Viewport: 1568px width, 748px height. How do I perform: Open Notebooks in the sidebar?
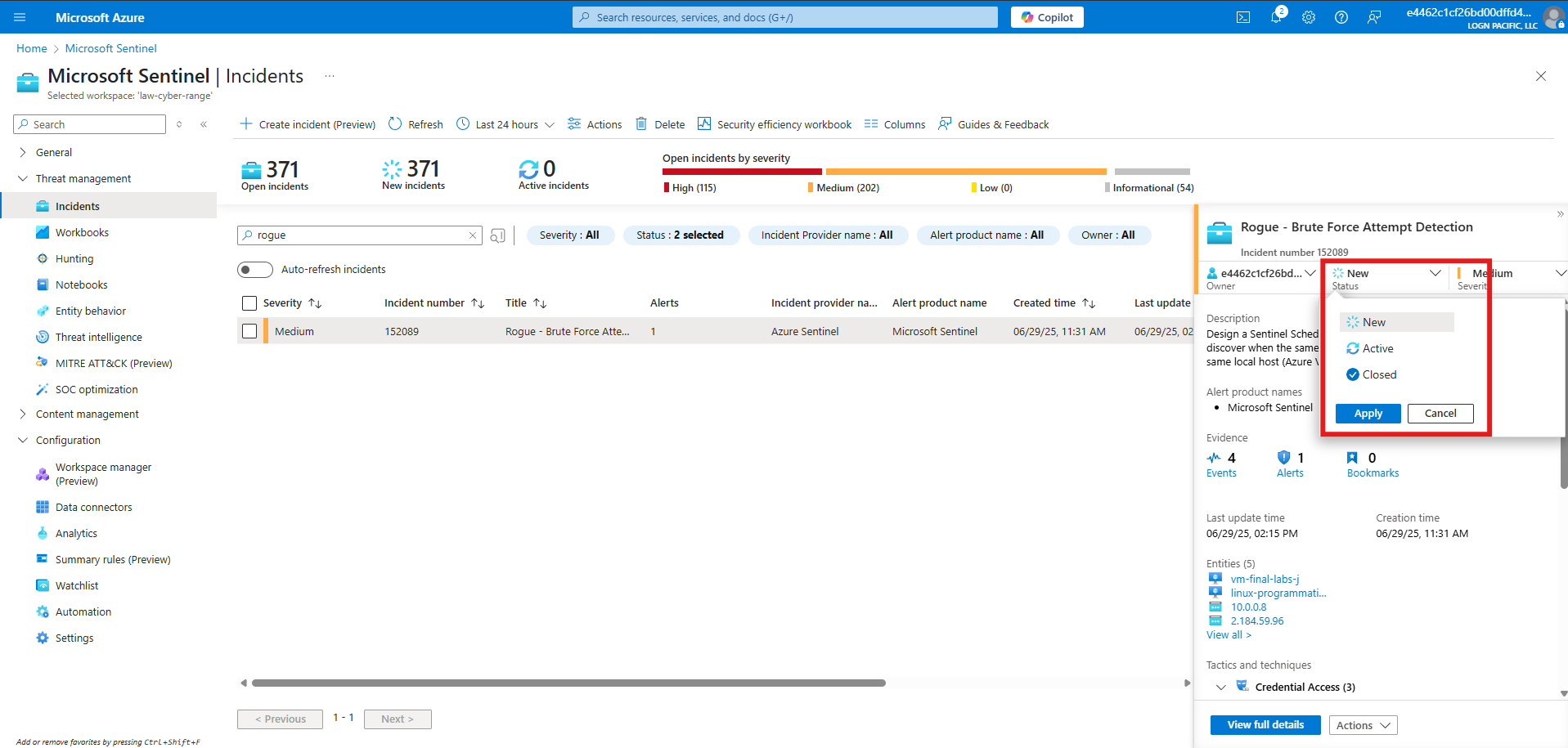coord(82,284)
